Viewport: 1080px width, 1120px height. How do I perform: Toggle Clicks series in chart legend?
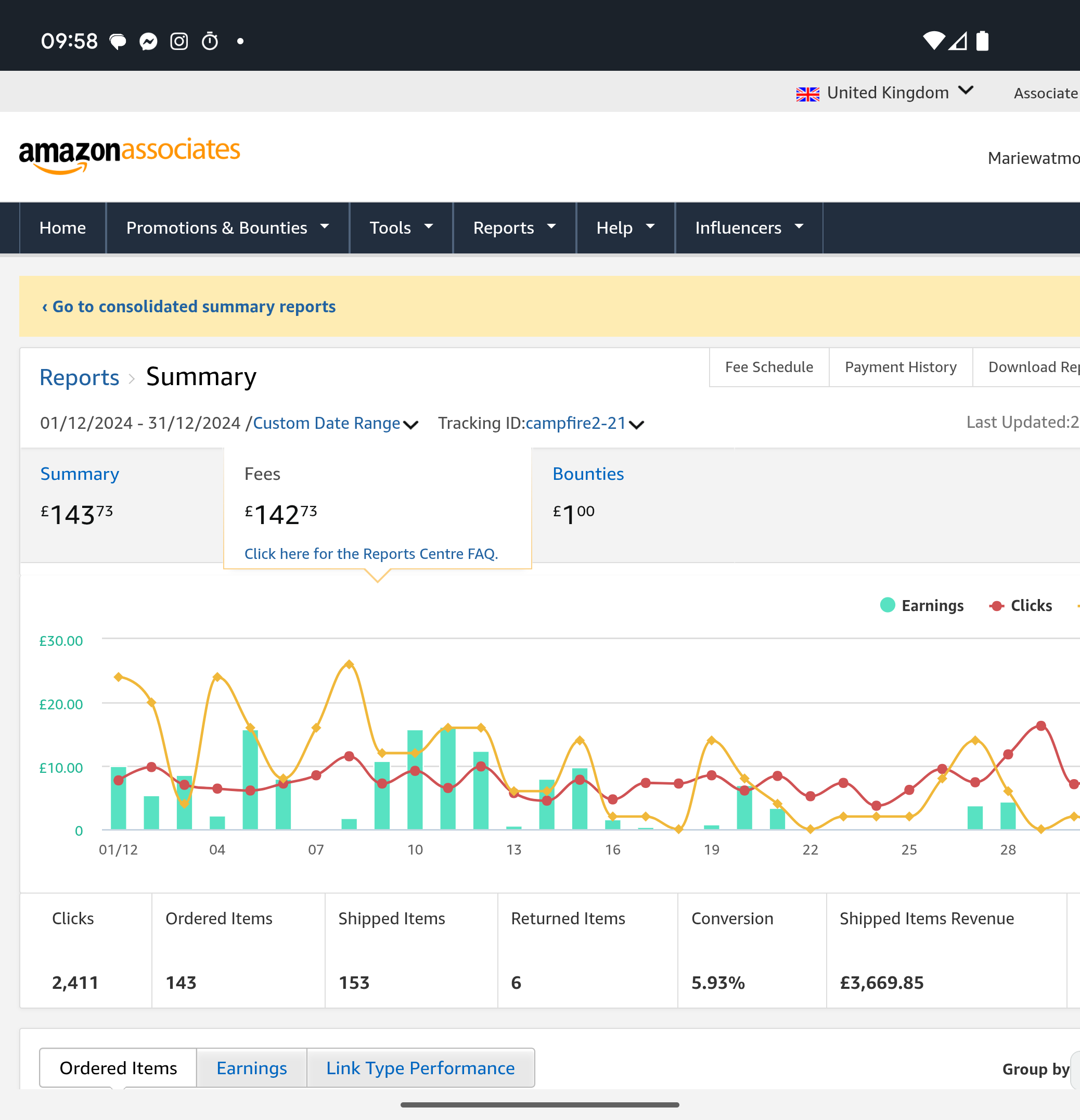click(1021, 606)
